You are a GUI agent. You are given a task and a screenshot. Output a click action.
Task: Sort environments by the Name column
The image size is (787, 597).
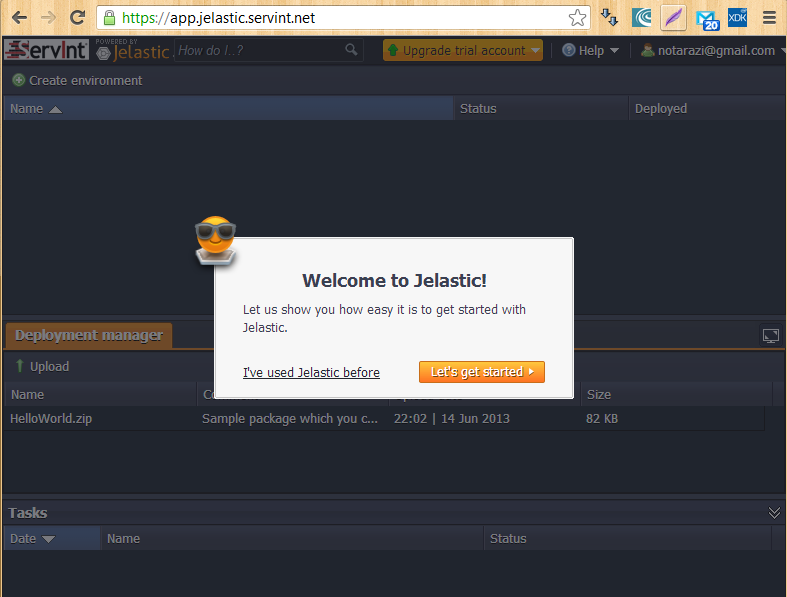click(x=228, y=108)
